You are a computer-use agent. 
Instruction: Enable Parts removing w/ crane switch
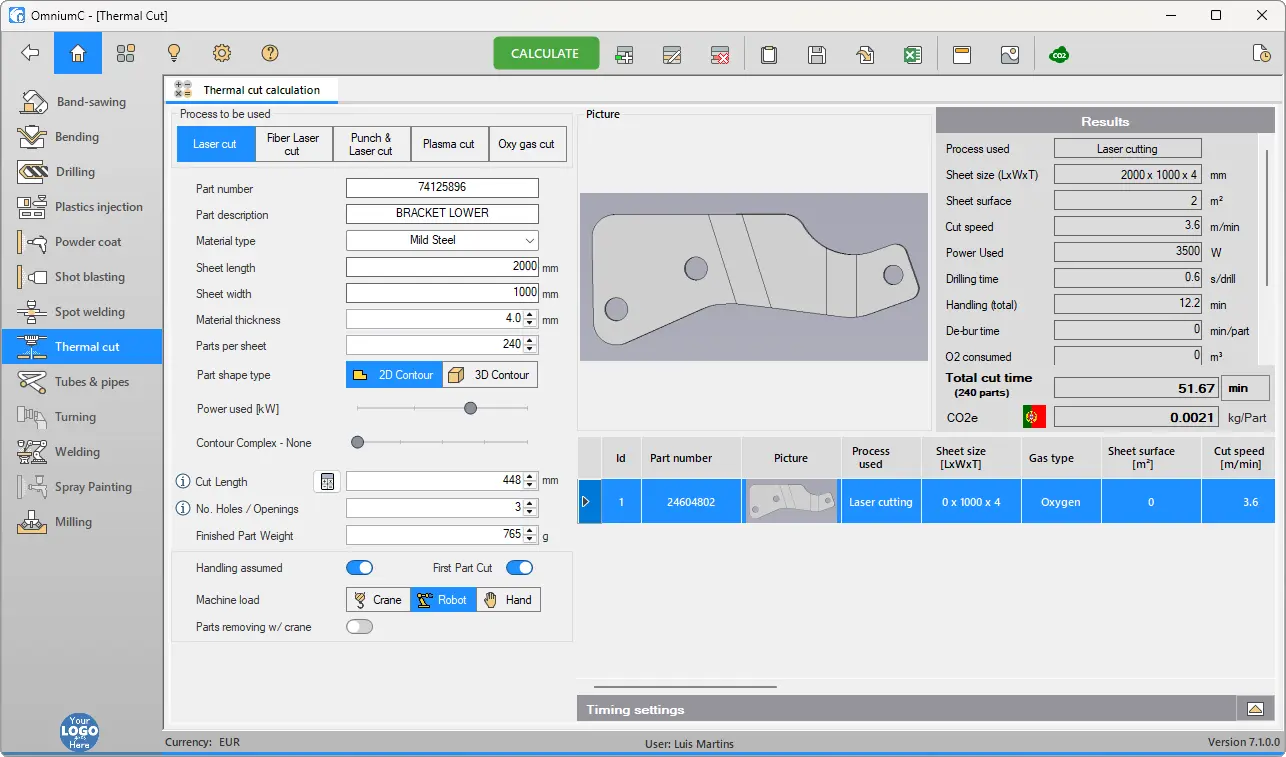point(359,627)
